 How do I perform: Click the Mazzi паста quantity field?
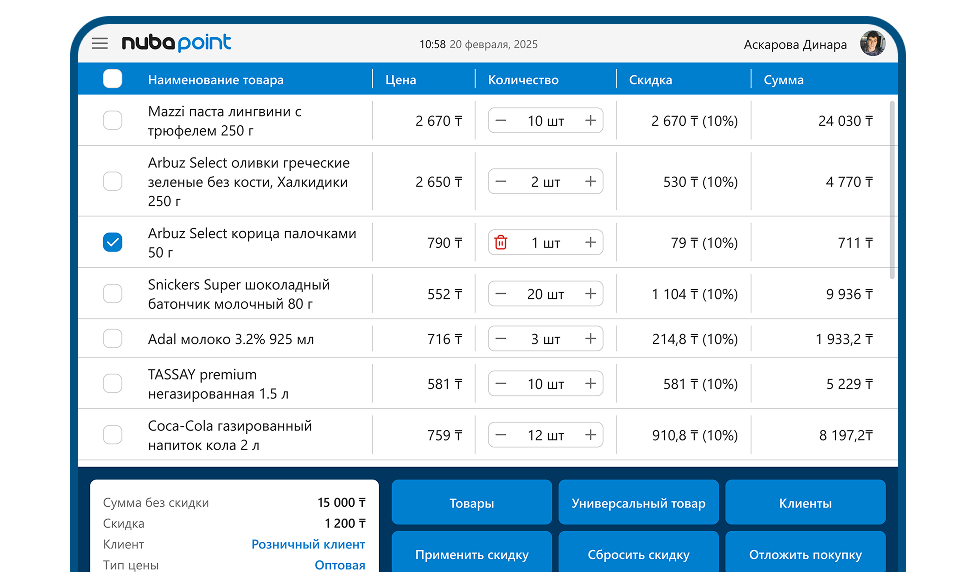click(546, 121)
